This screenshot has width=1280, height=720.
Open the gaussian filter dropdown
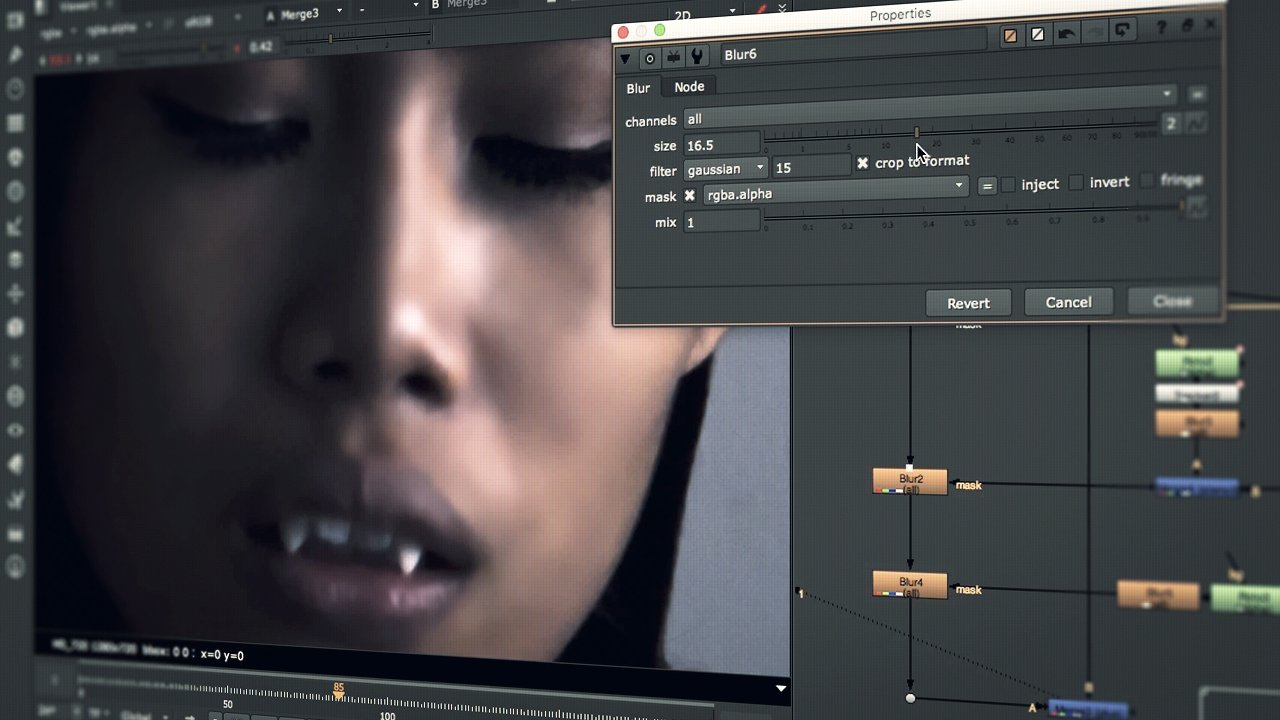click(x=725, y=168)
